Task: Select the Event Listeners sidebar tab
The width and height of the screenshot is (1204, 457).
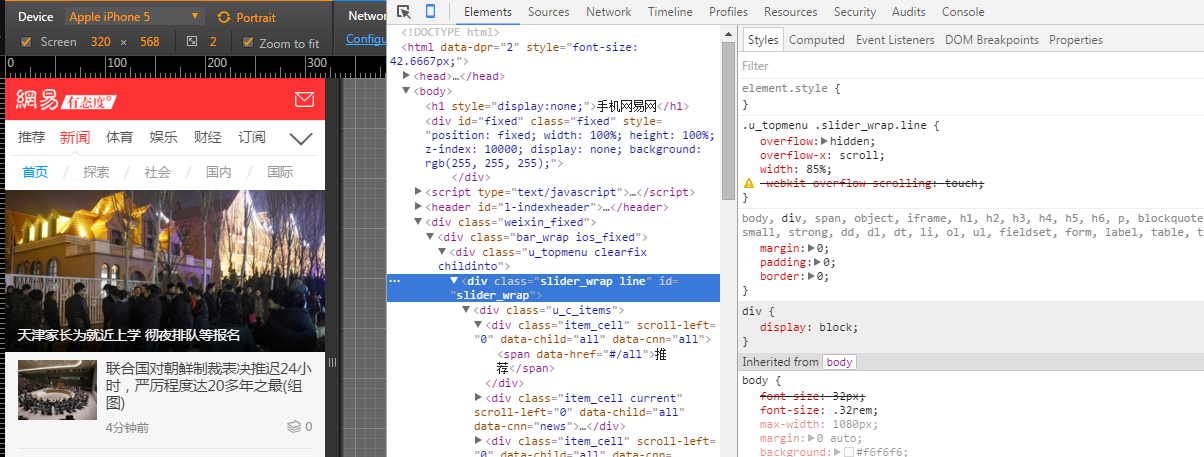Action: [x=895, y=40]
